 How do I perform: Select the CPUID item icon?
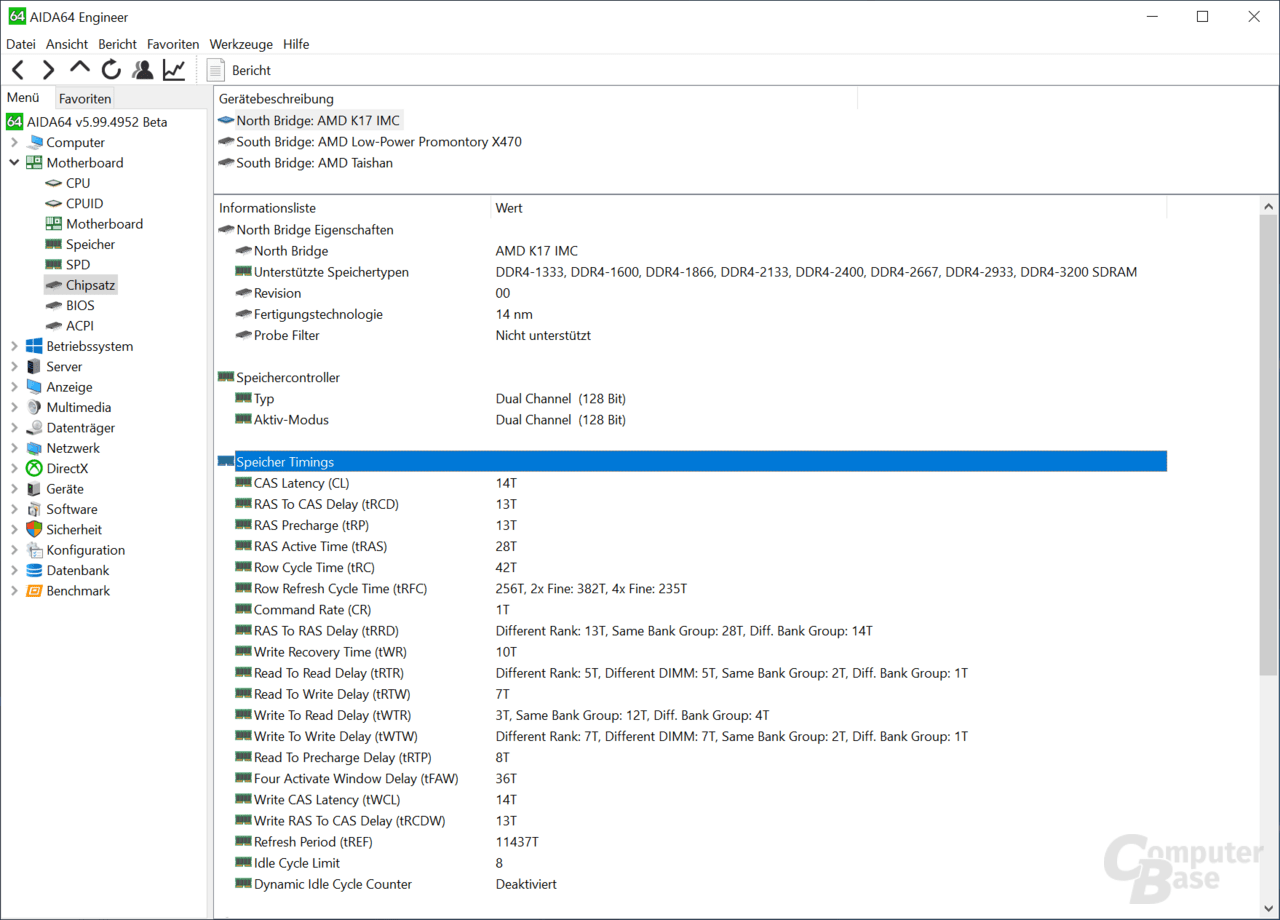(54, 203)
